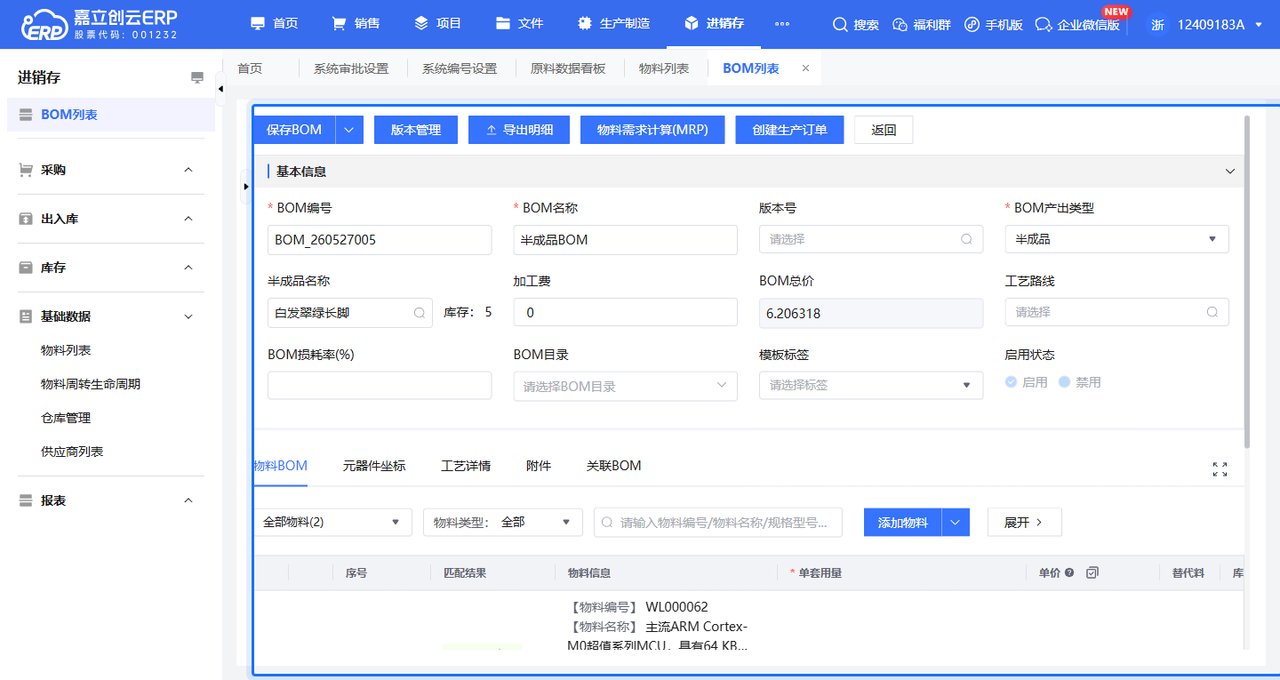Click the 返回 button
The image size is (1280, 680).
pyautogui.click(x=884, y=130)
